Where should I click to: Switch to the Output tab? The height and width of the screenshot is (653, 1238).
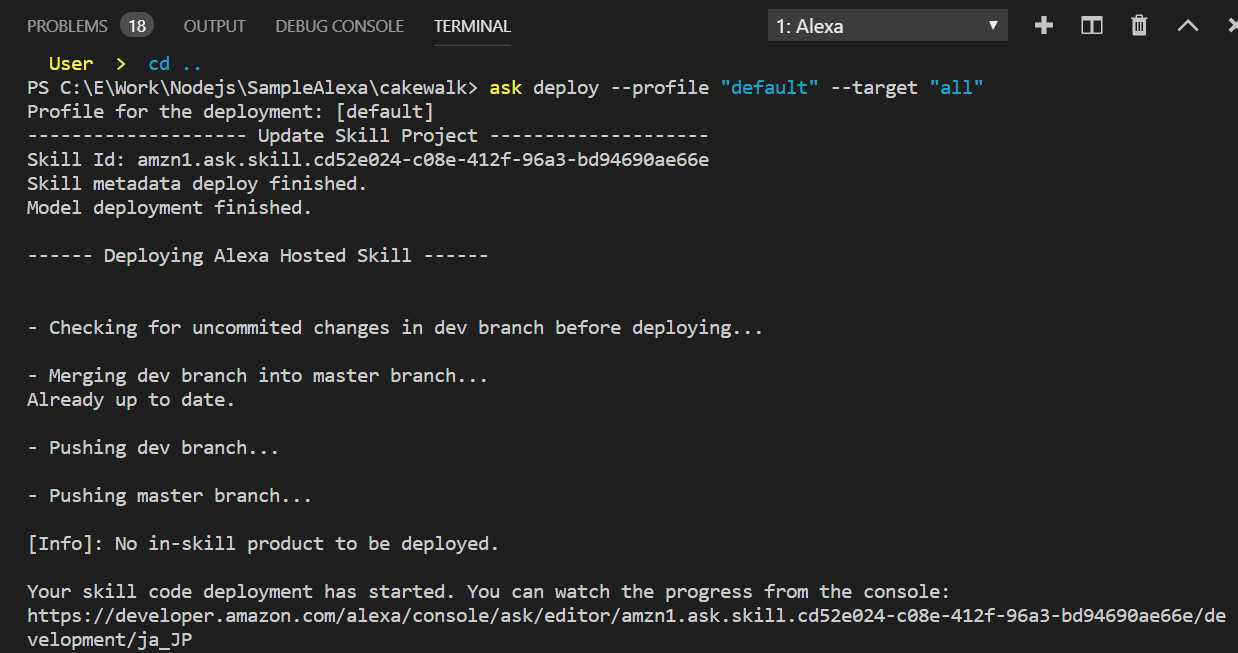point(214,26)
